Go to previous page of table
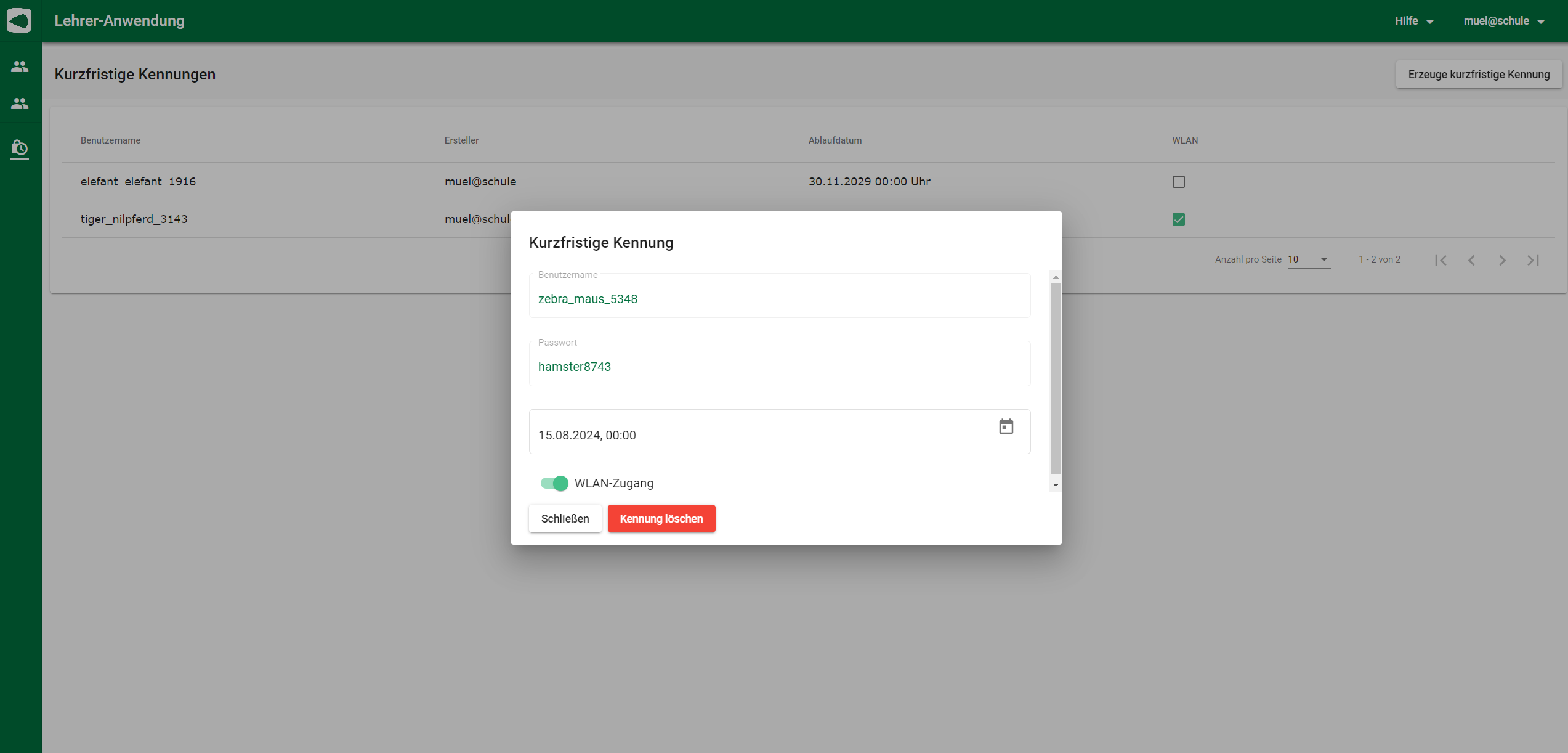Screen dimensions: 1568x753 click(x=1471, y=260)
